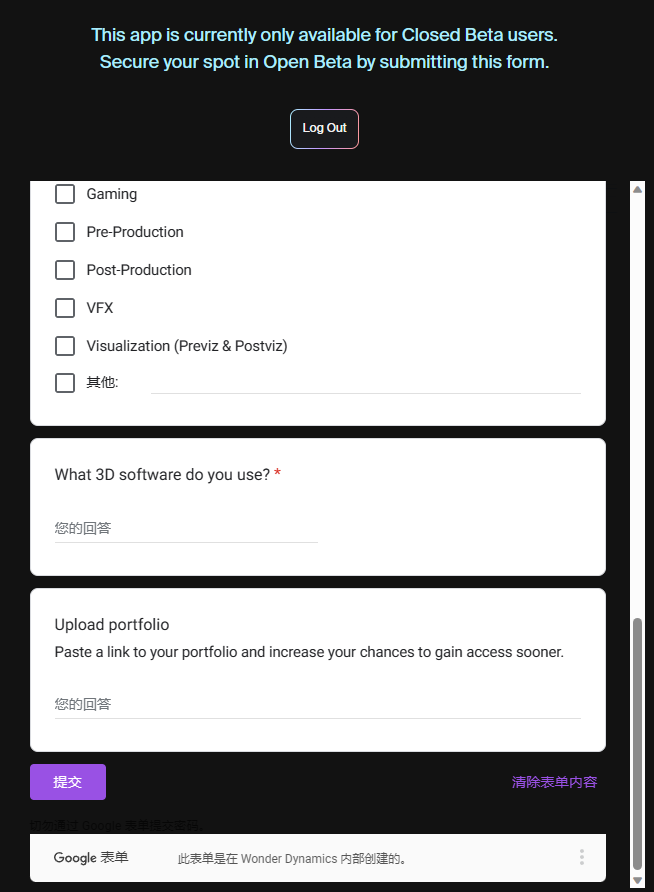Open the three-dot menu in footer
Screen dimensions: 654x892
(581, 857)
